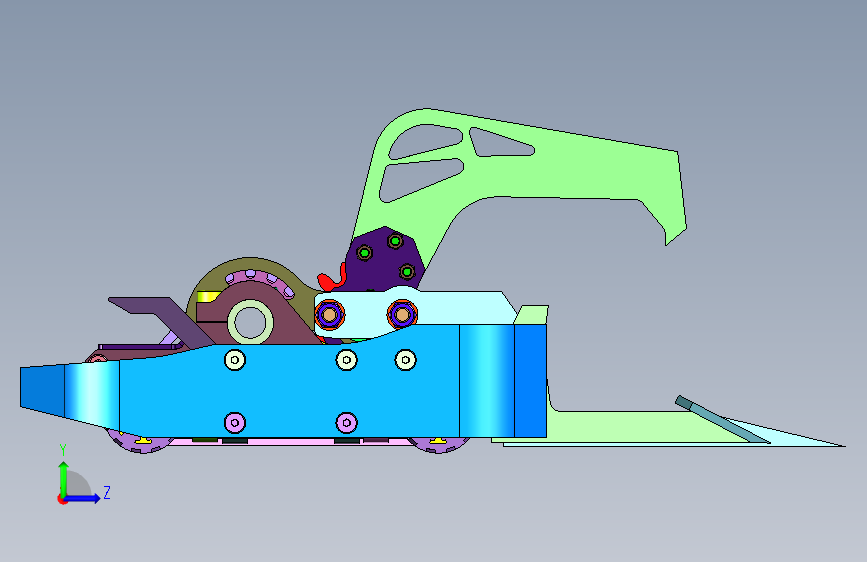This screenshot has height=562, width=867.
Task: Click the "Y" label on the axis triad
Action: (x=63, y=450)
